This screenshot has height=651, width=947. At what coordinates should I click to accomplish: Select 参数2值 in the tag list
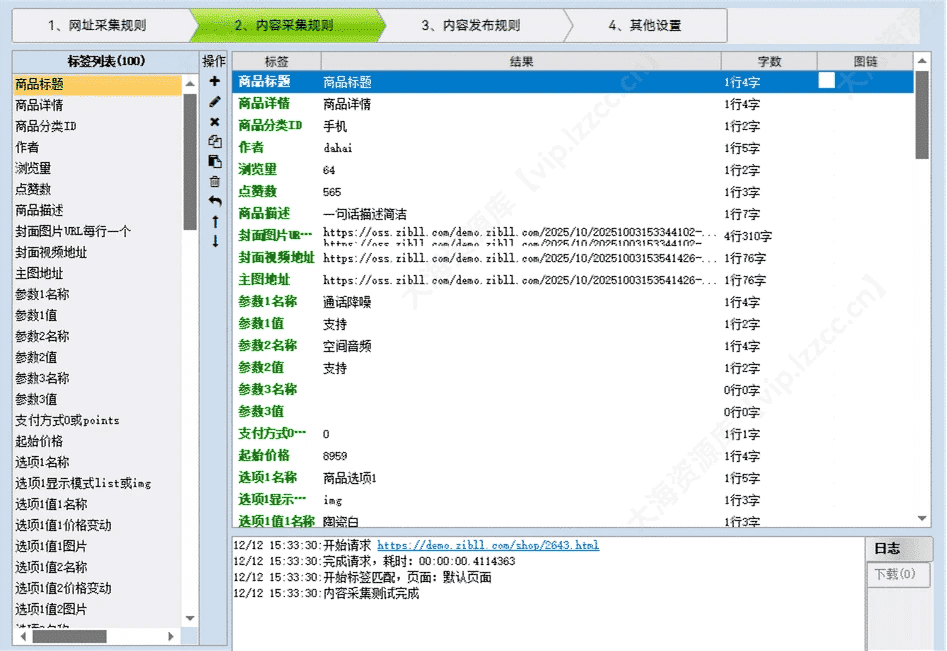[x=97, y=357]
